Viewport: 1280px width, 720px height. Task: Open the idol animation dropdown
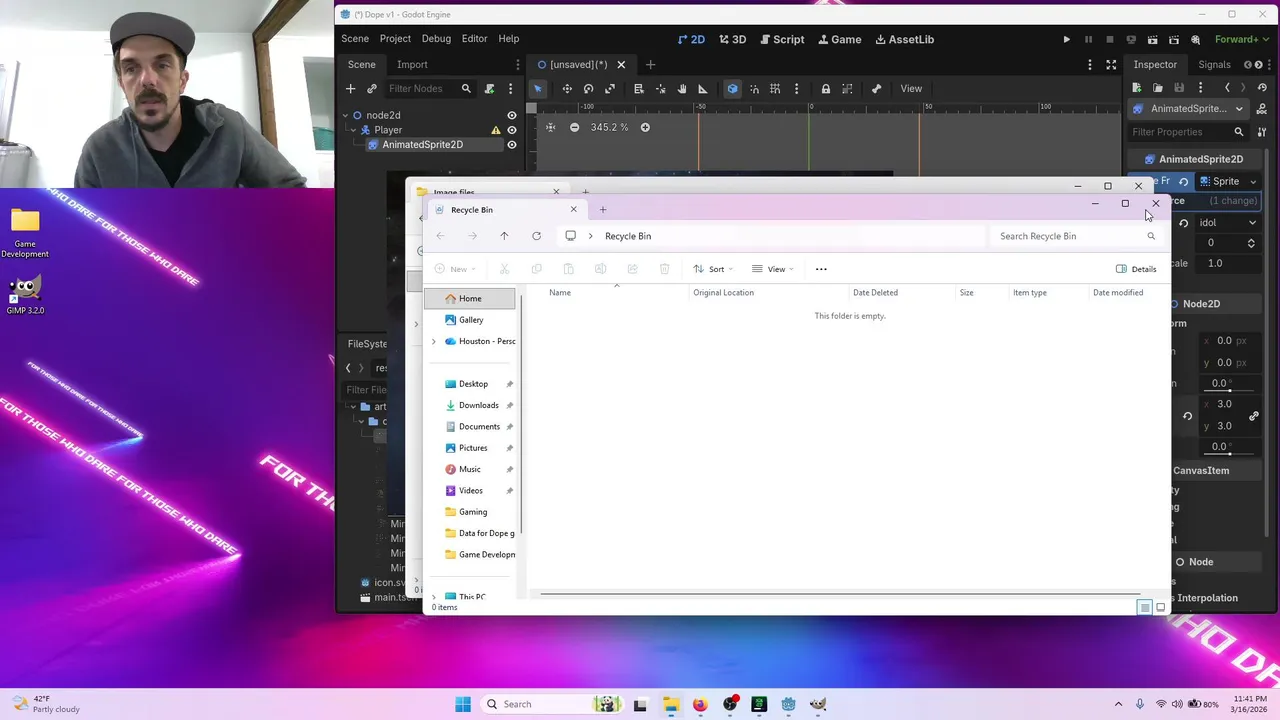[x=1228, y=223]
